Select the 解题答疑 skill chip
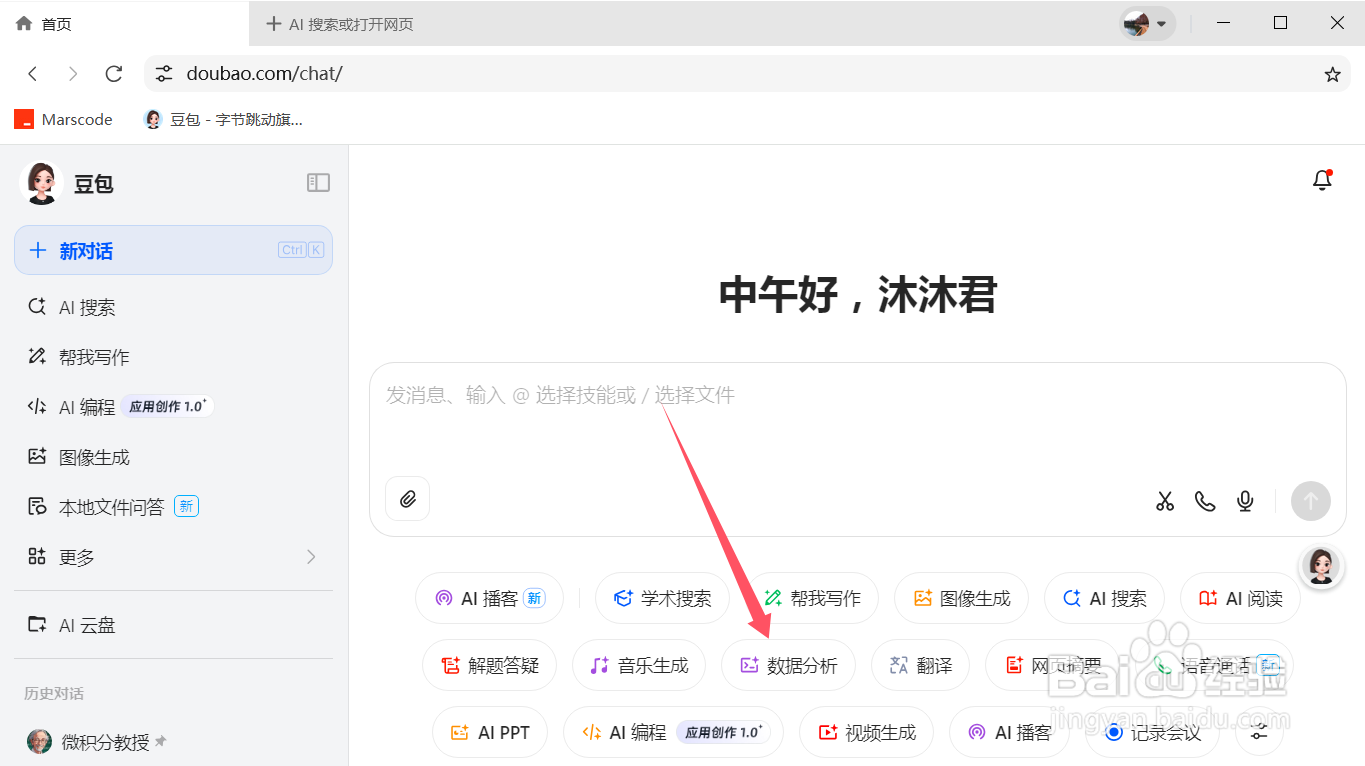Image resolution: width=1365 pixels, height=766 pixels. [489, 666]
